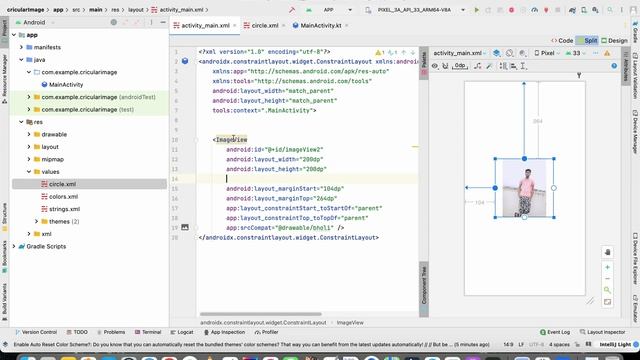The width and height of the screenshot is (640, 360).
Task: Set default margins 0dp button
Action: [x=460, y=66]
